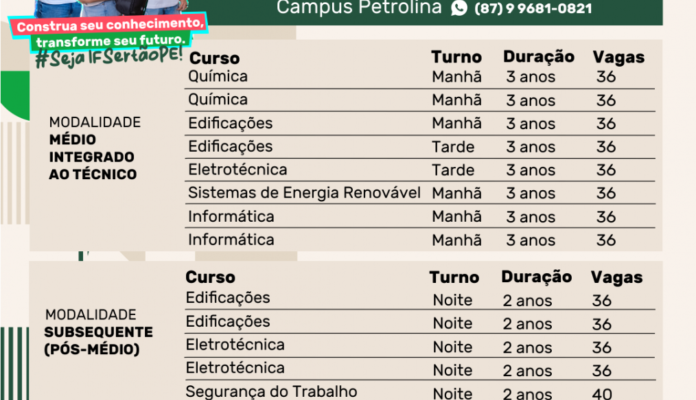The width and height of the screenshot is (696, 400).
Task: Click the phone number (87) 9 9681-0821
Action: pos(533,8)
